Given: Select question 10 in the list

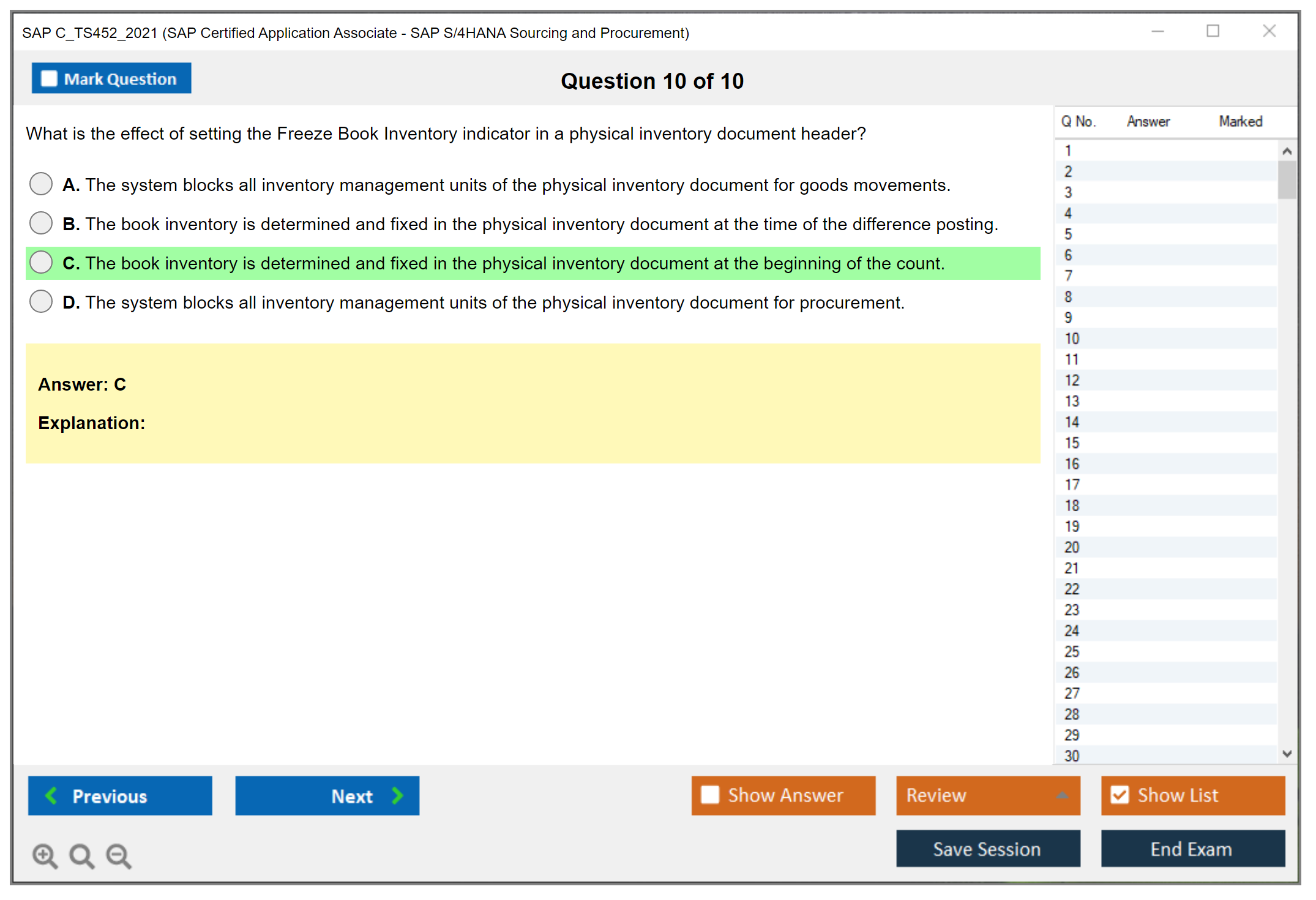Looking at the screenshot, I should point(1072,339).
